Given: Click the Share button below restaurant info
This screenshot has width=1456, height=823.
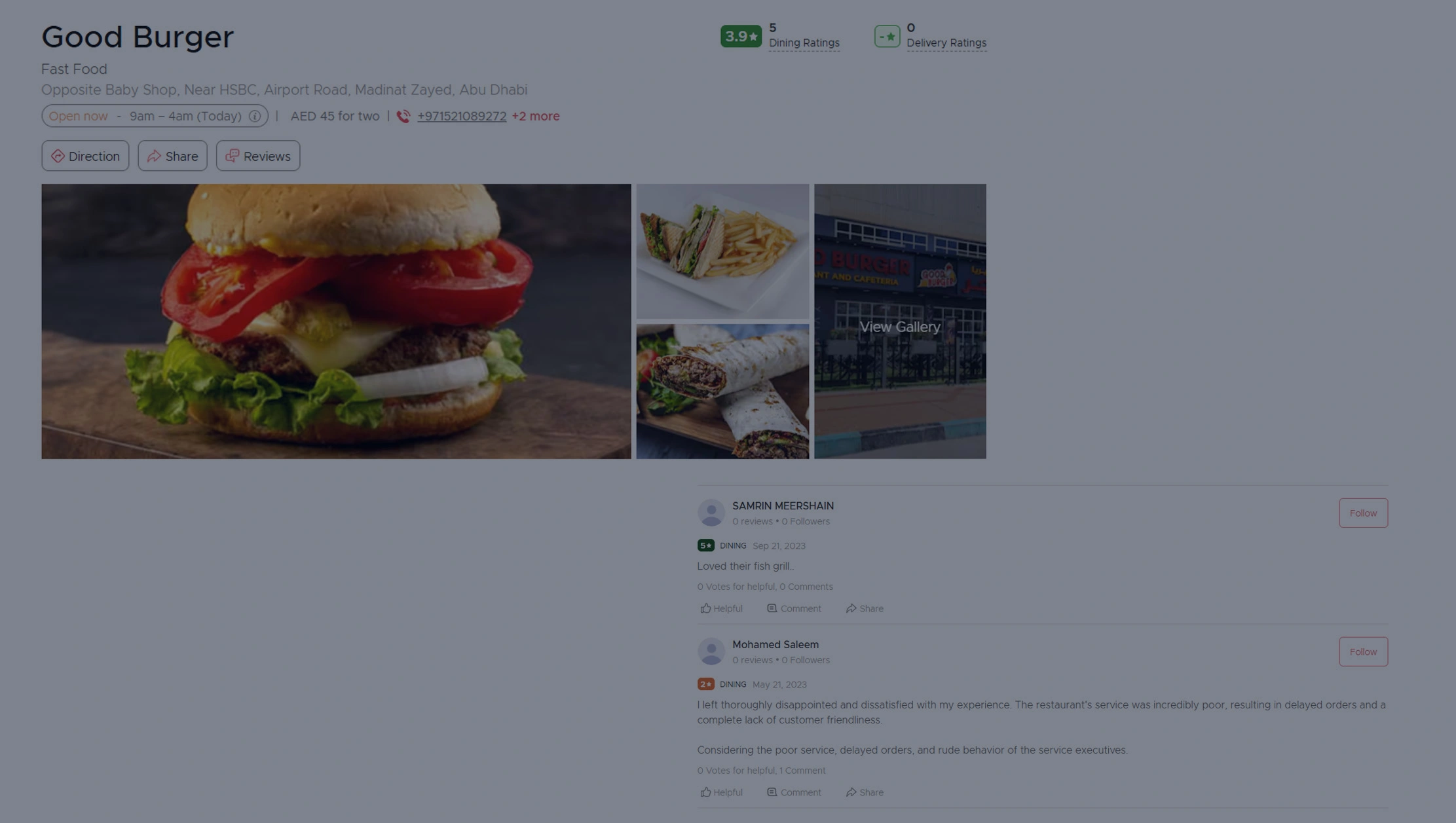Looking at the screenshot, I should pos(172,156).
